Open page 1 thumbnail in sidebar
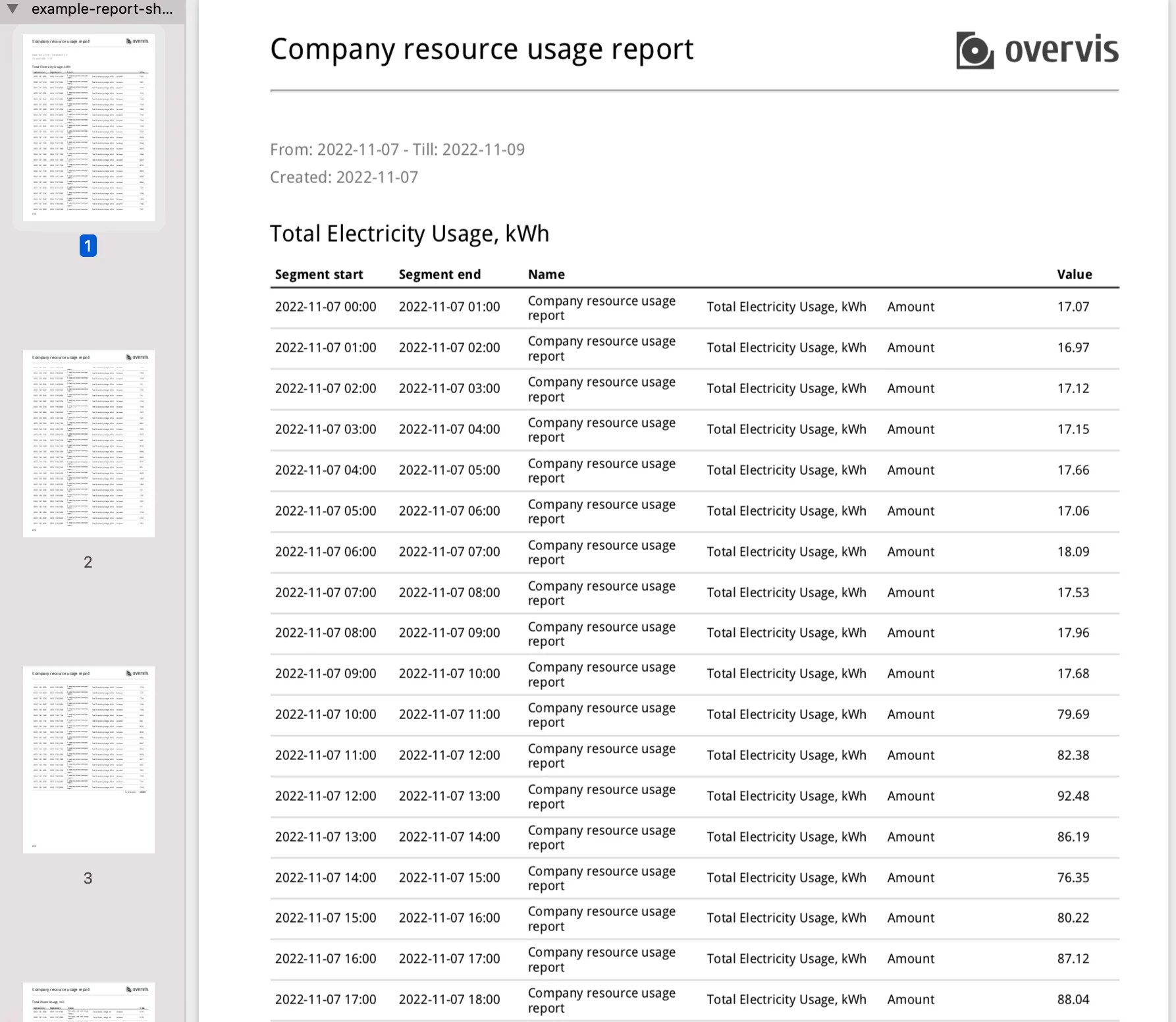This screenshot has width=1176, height=1022. click(89, 128)
